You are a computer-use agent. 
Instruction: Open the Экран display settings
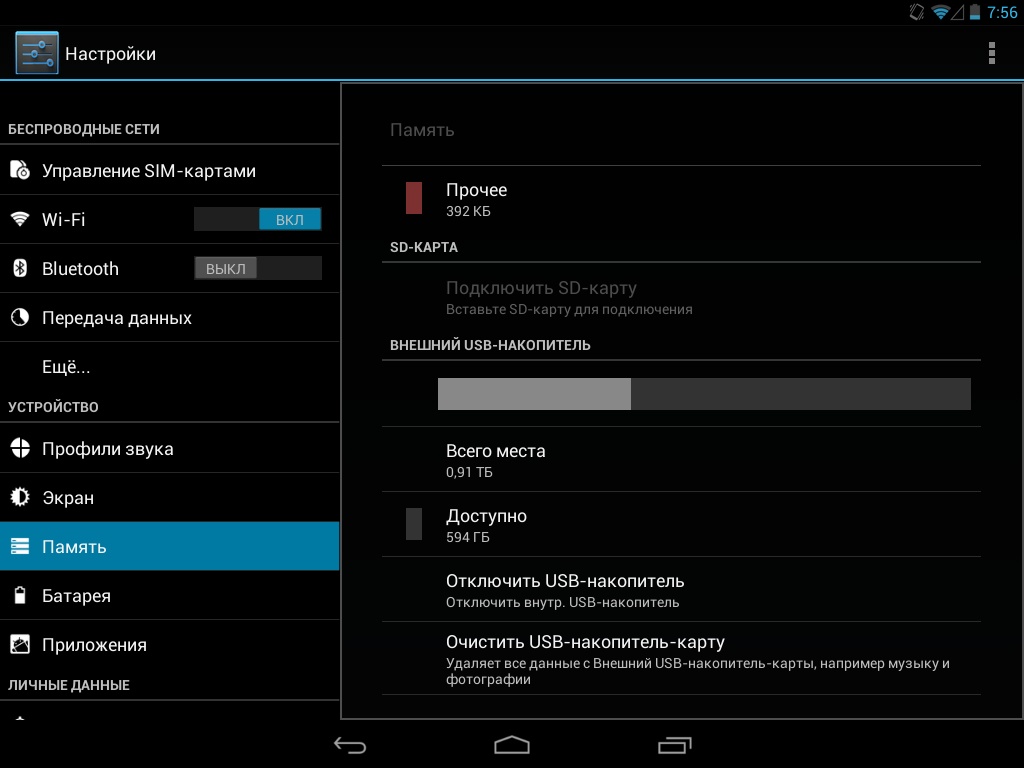click(x=68, y=498)
